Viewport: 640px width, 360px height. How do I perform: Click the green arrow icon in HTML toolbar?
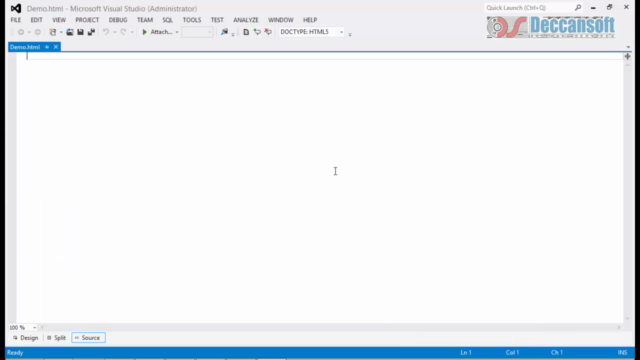coord(257,32)
